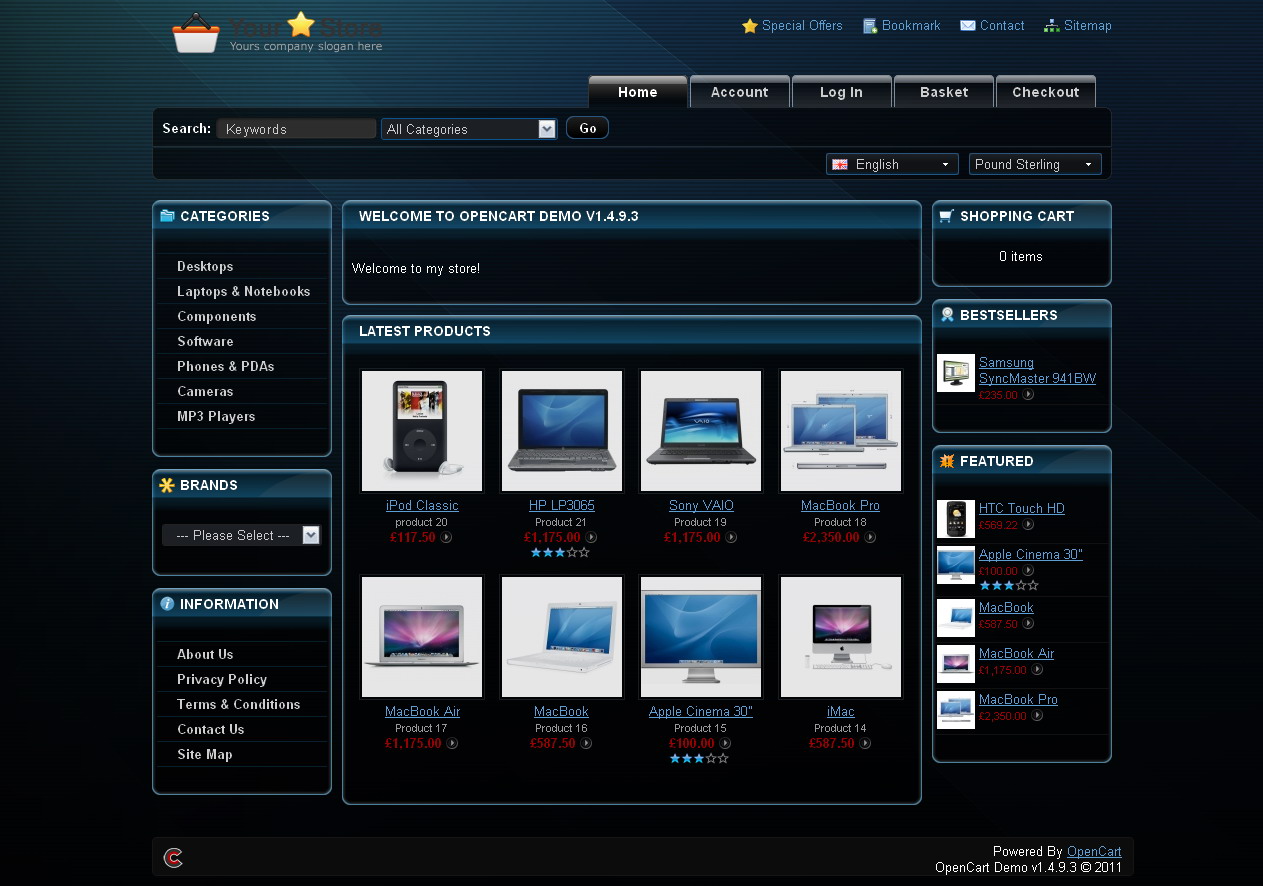Click the Information panel info icon
The image size is (1263, 886).
click(x=167, y=604)
